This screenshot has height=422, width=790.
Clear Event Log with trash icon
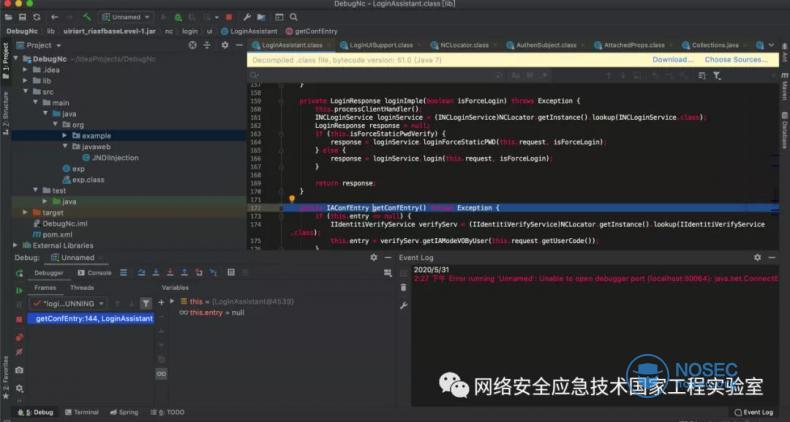pos(403,288)
